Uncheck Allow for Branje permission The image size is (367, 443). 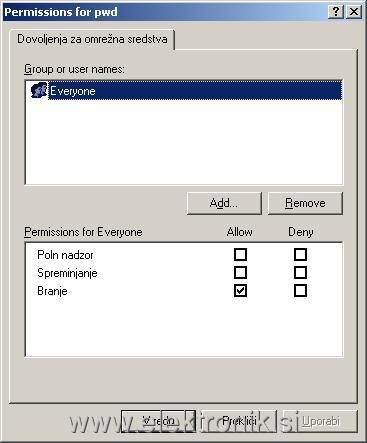[240, 291]
